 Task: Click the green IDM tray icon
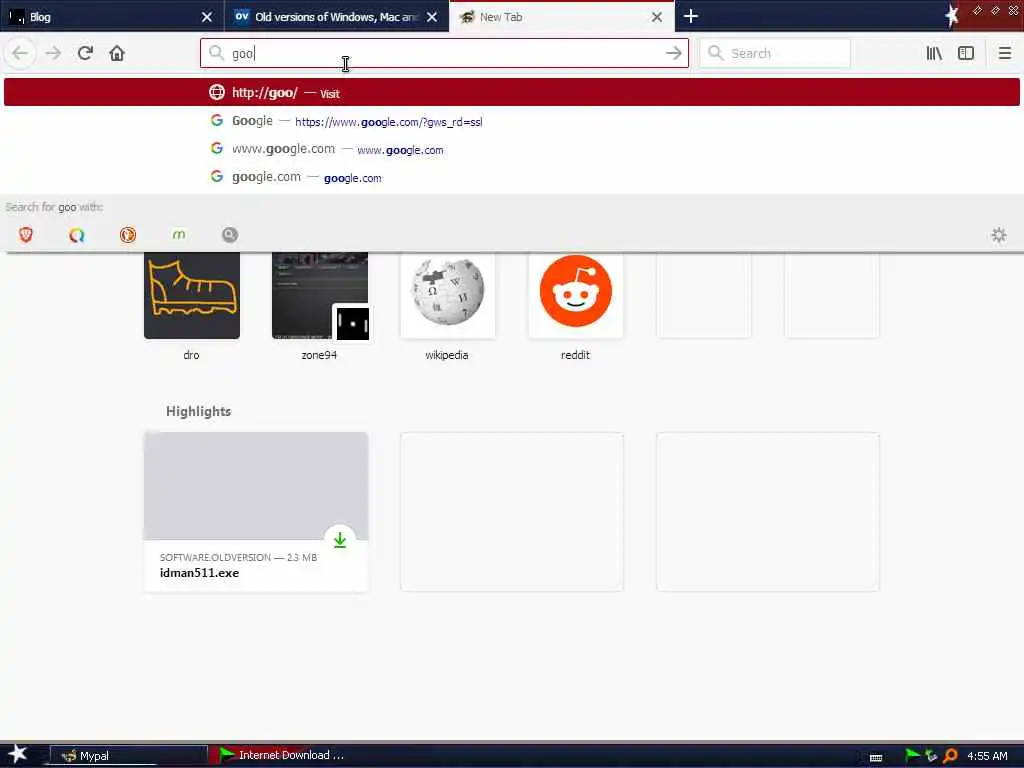coord(912,756)
